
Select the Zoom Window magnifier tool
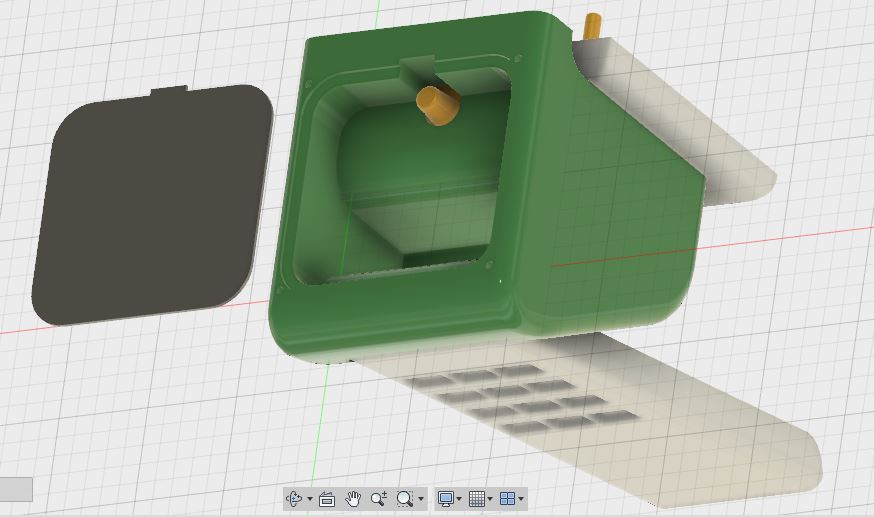(405, 499)
